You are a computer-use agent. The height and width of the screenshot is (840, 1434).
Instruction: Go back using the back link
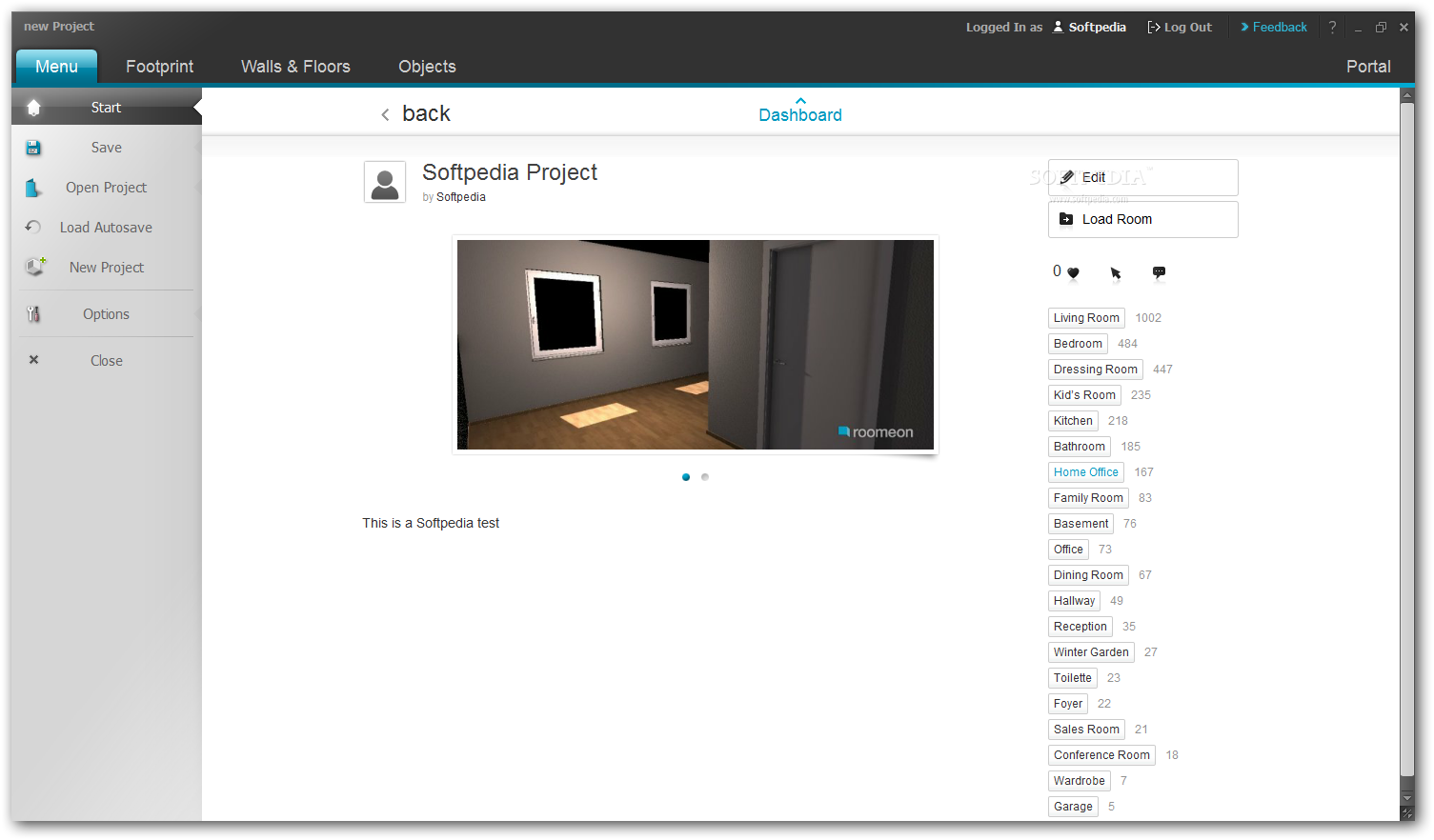pyautogui.click(x=426, y=113)
